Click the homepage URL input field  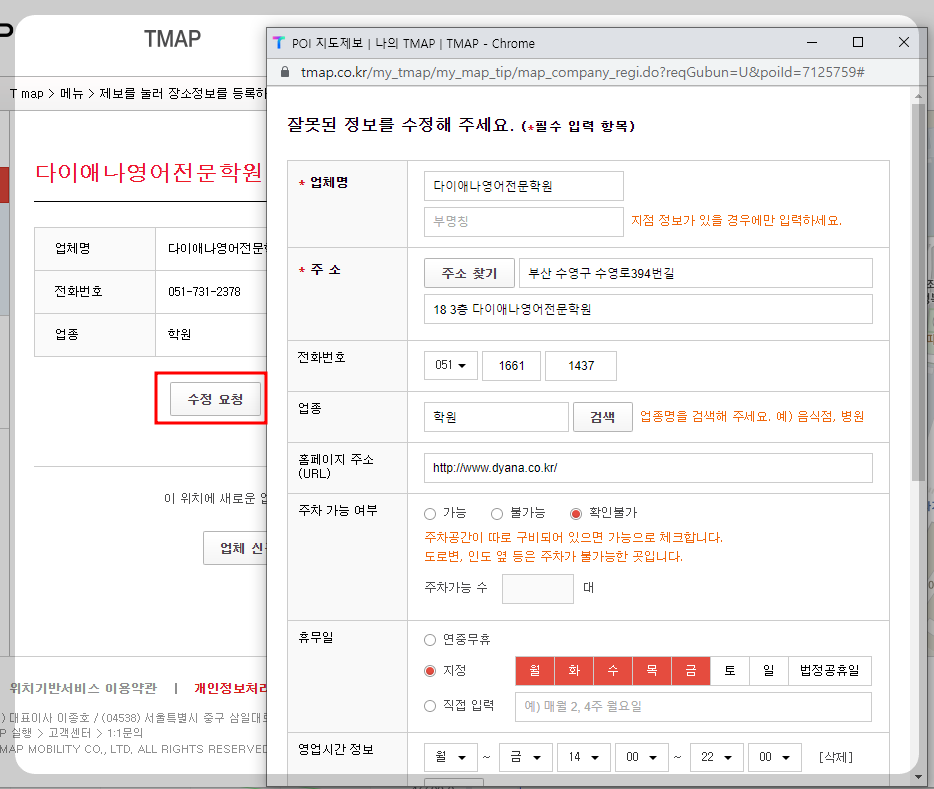(x=648, y=468)
